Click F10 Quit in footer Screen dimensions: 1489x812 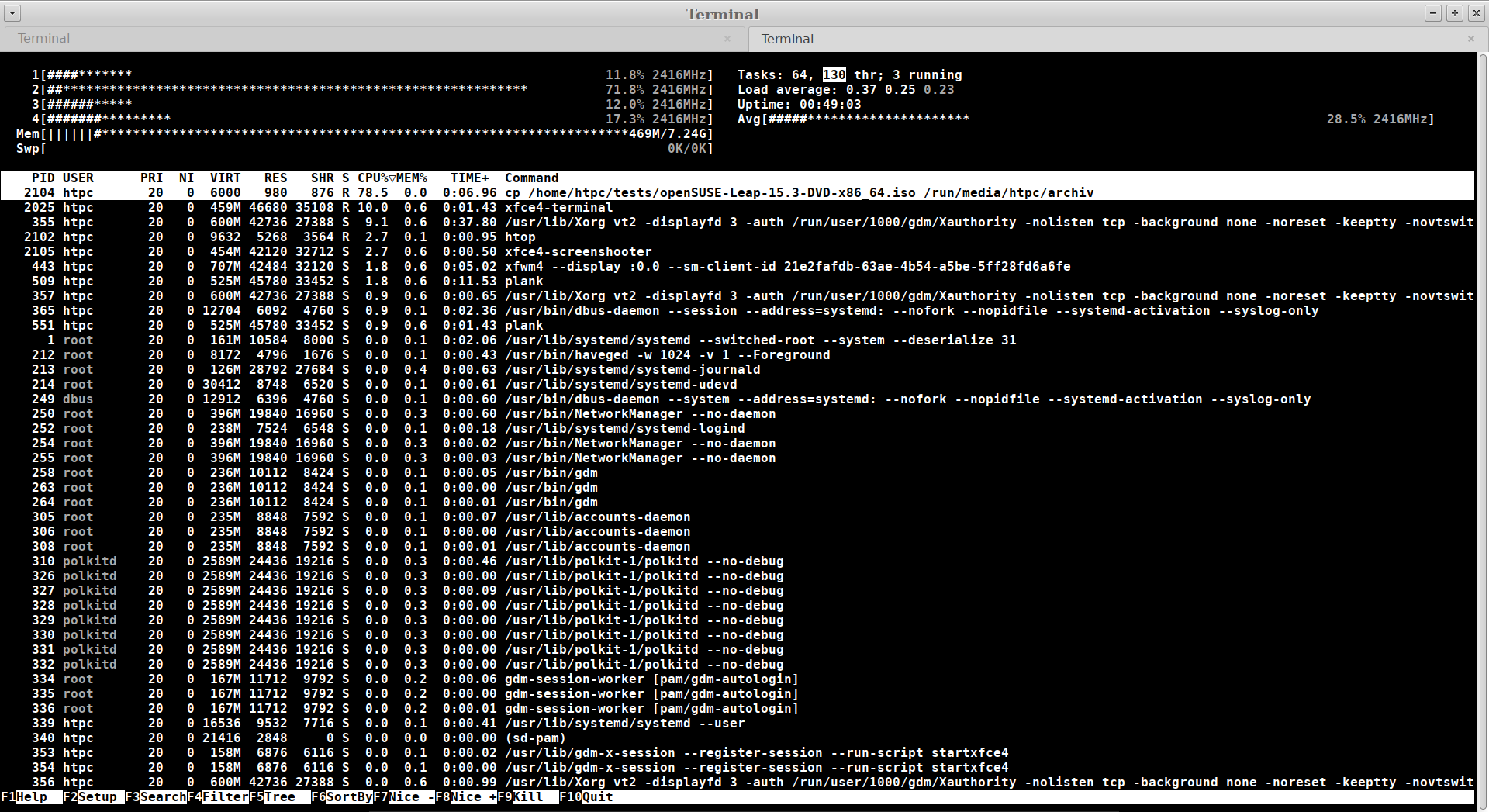point(586,796)
